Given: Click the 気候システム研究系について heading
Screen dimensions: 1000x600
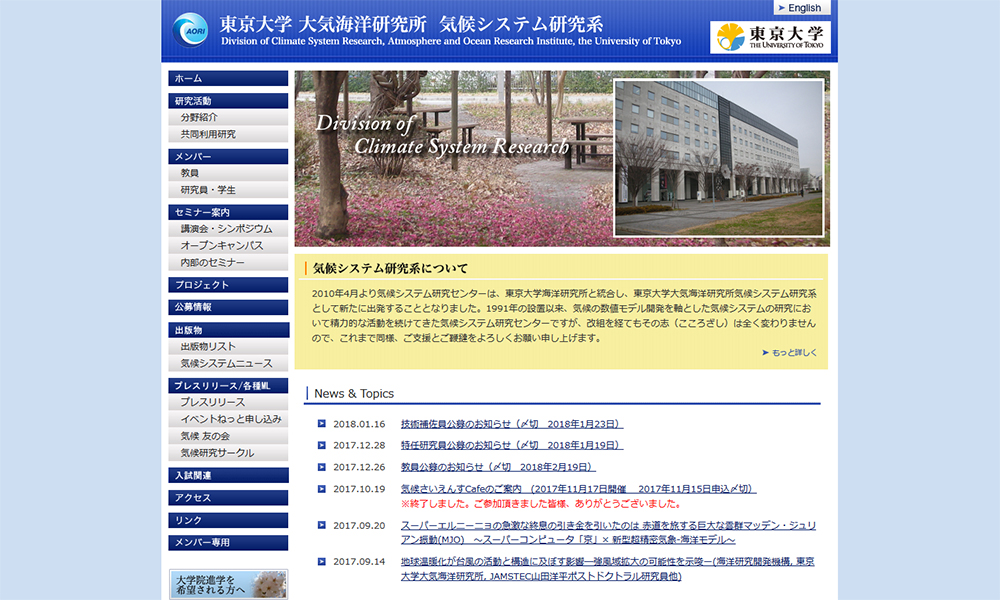Looking at the screenshot, I should click(390, 268).
